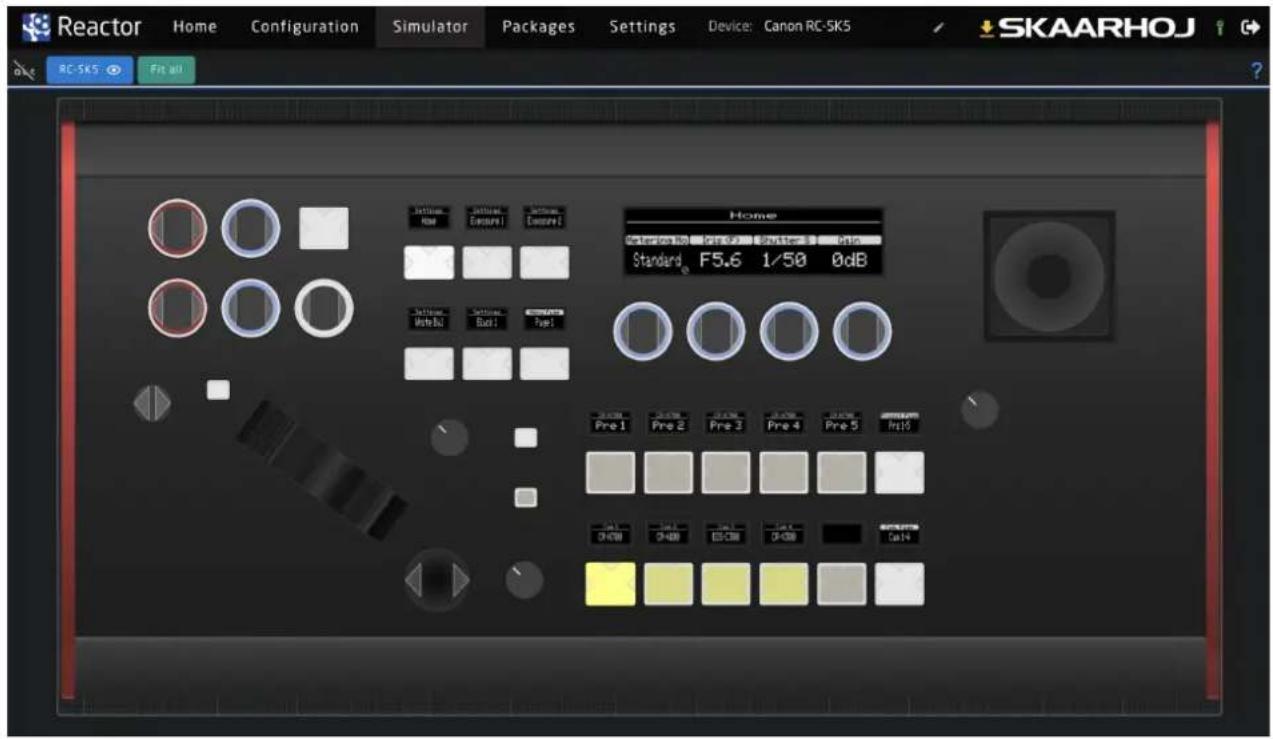Select the Cam 3 yellow button
This screenshot has height=739, width=1273.
click(726, 584)
